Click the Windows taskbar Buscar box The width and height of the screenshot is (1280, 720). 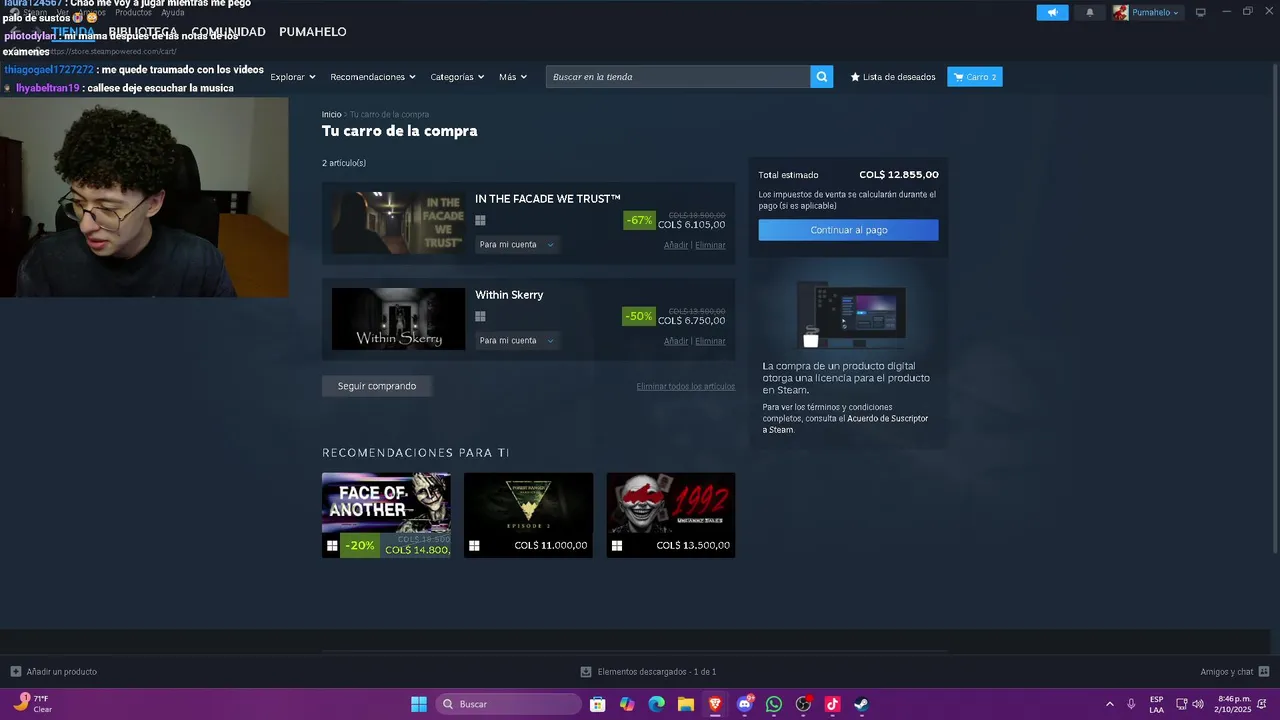tap(508, 704)
